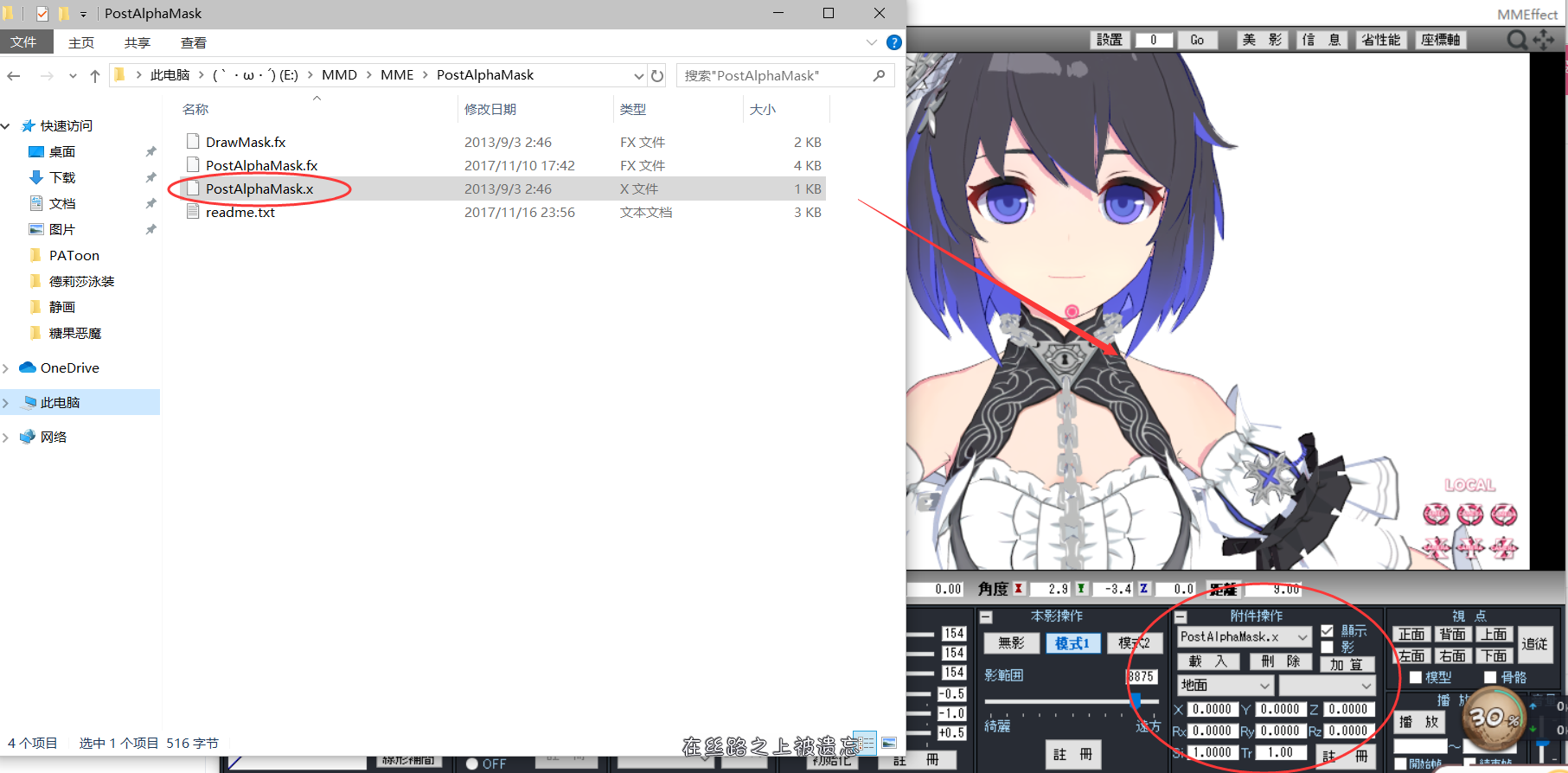
Task: Toggle the 影 shadow checkbox for accessory
Action: tap(1327, 647)
